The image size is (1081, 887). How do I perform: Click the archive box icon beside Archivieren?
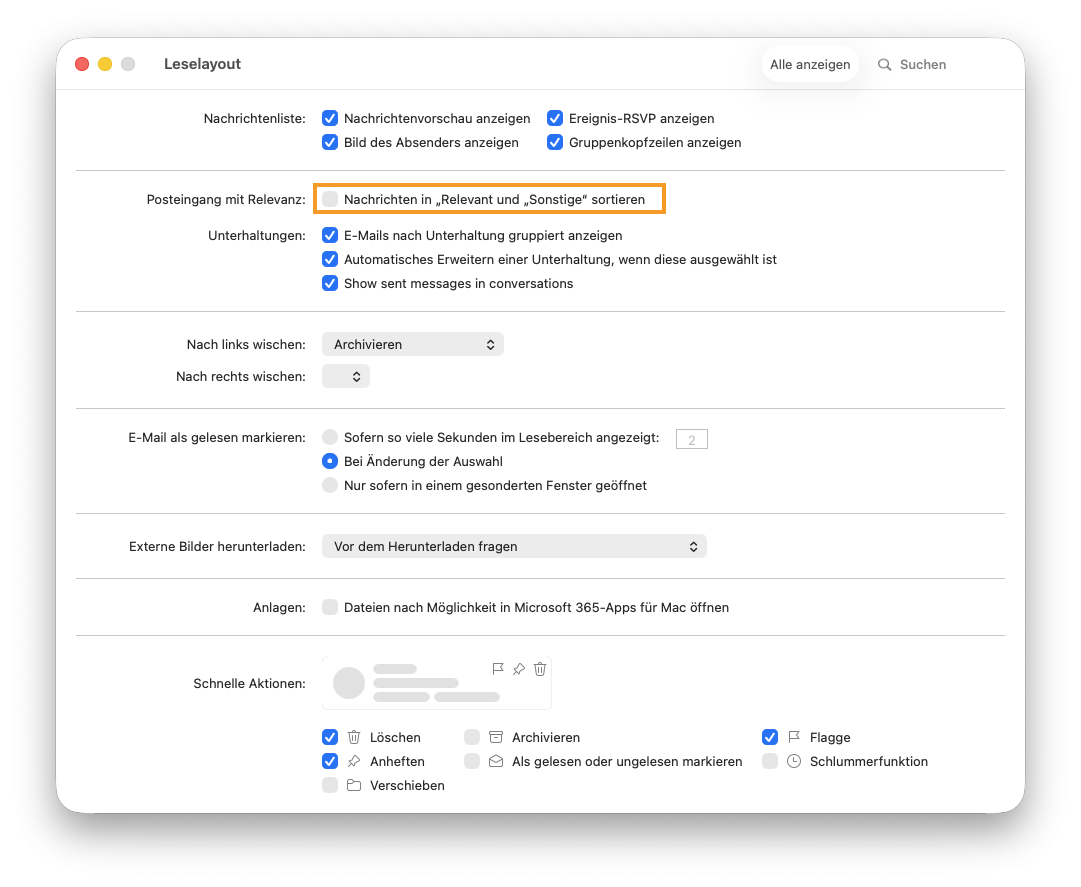pos(496,738)
